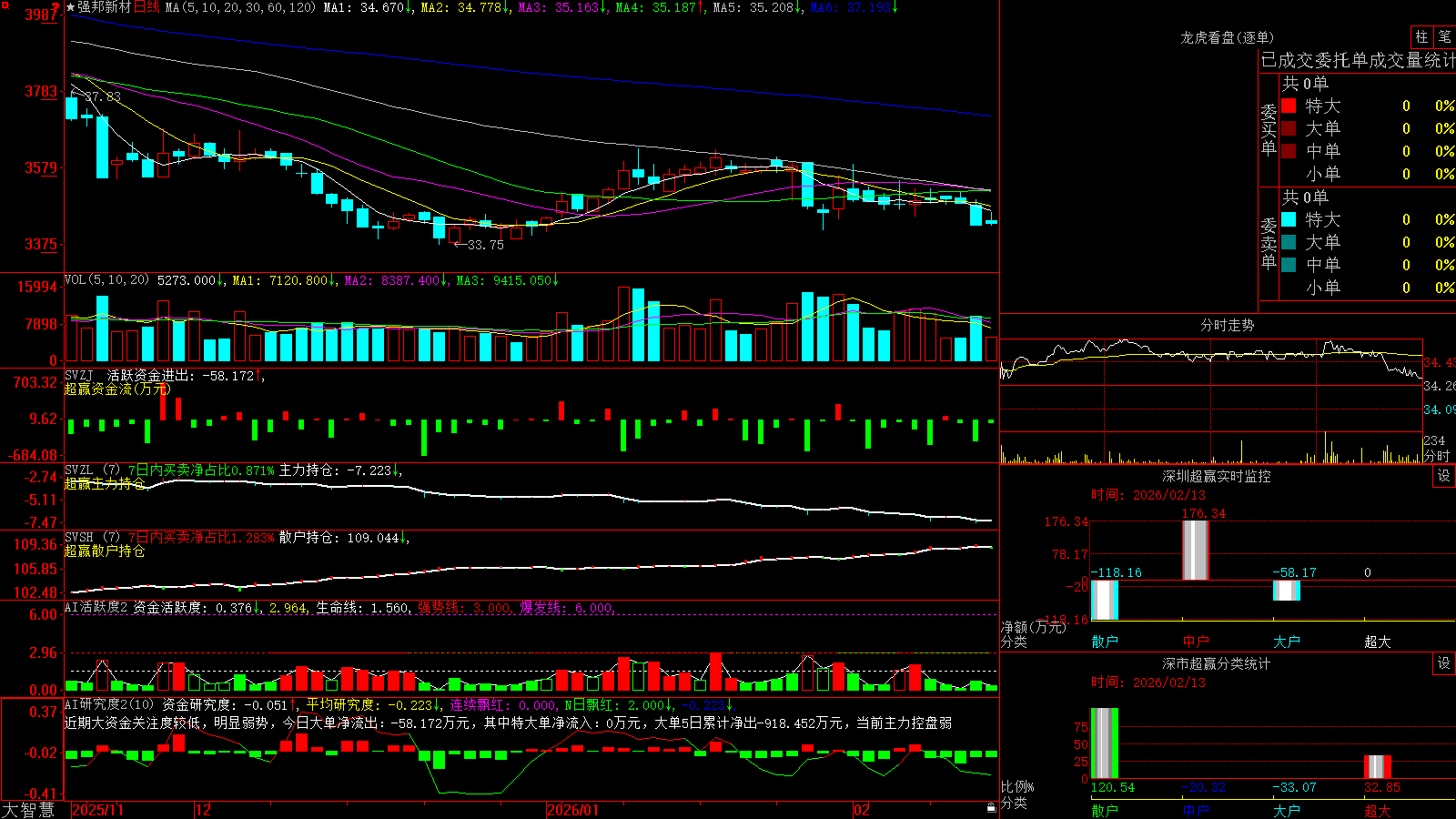Select 超大 category in 深圳超赢实时监控

pyautogui.click(x=1378, y=642)
